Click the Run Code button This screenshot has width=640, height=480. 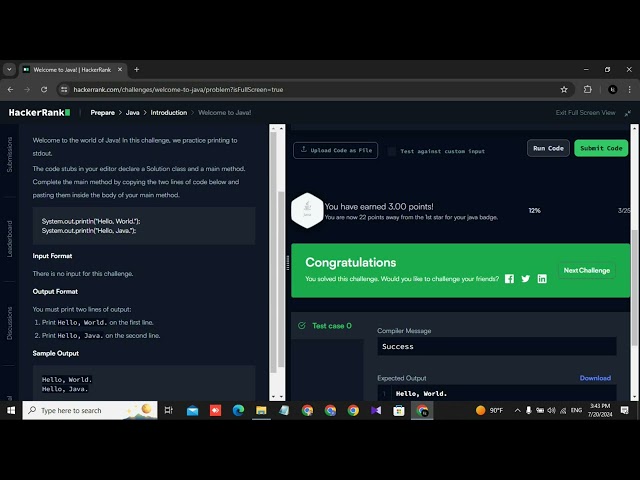(x=548, y=148)
